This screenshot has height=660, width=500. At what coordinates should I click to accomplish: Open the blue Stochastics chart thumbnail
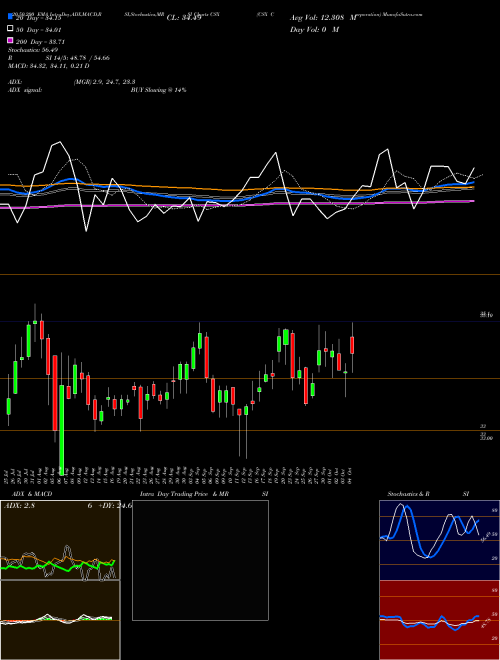(x=439, y=540)
